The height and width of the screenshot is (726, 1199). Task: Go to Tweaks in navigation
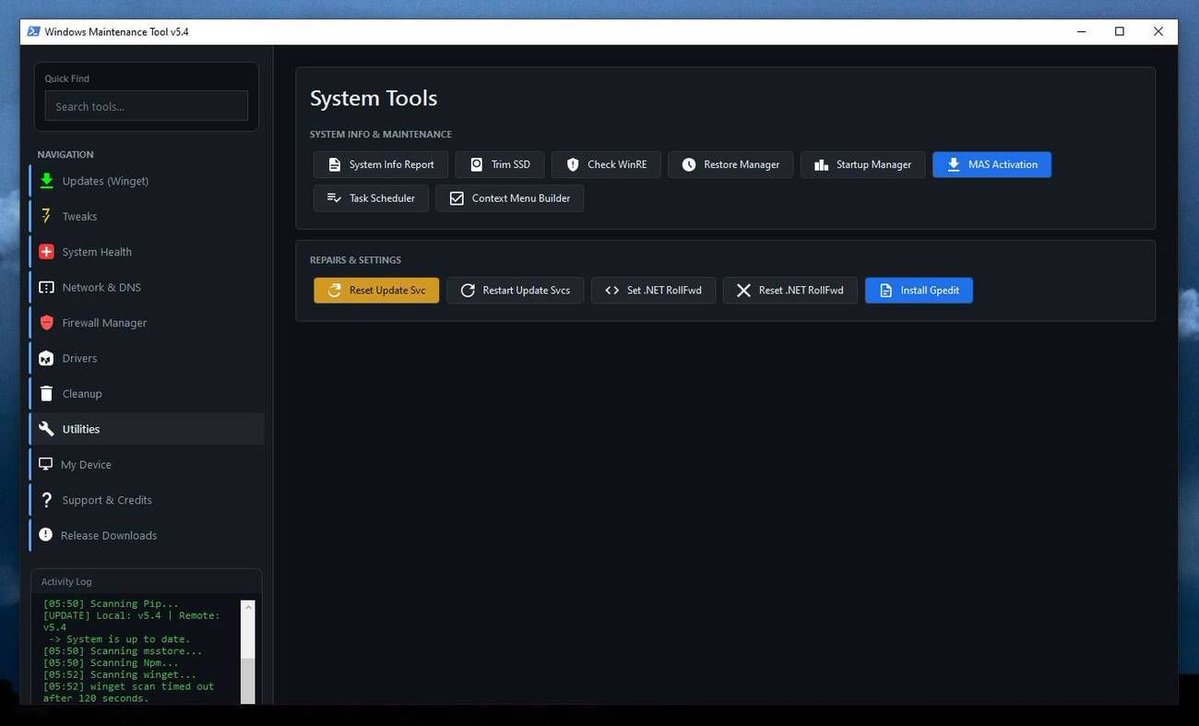147,216
